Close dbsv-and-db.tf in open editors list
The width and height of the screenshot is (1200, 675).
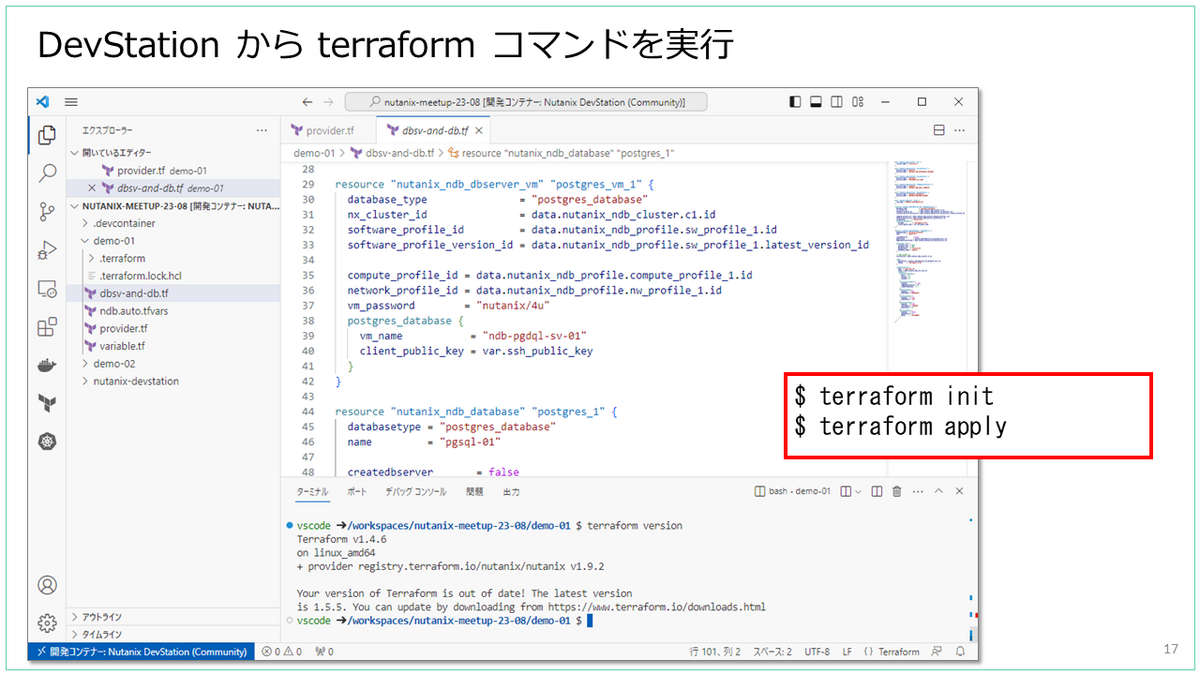click(93, 187)
